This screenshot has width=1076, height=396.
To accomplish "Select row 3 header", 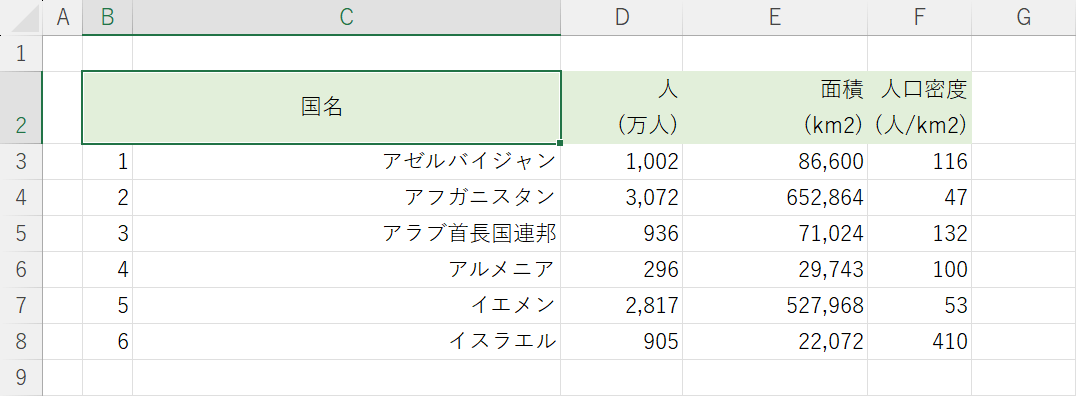I will (x=21, y=161).
